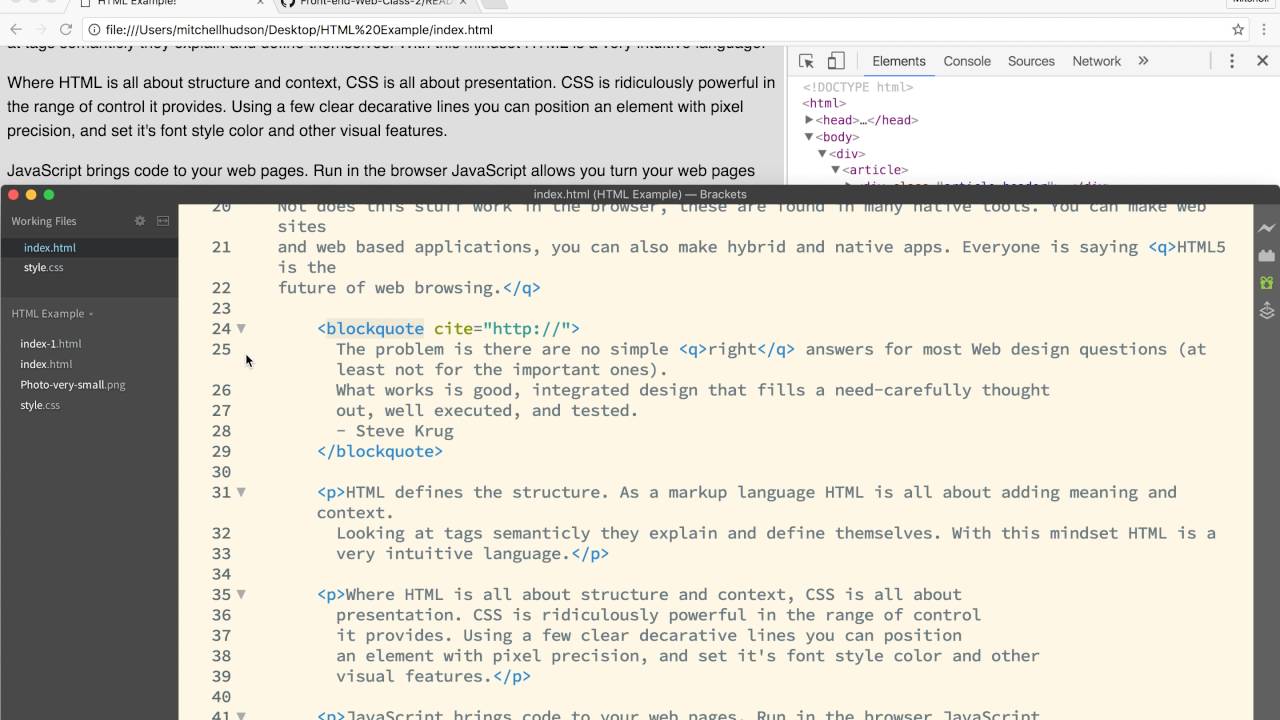Switch to the Elements tab in DevTools
This screenshot has height=720, width=1280.
899,61
